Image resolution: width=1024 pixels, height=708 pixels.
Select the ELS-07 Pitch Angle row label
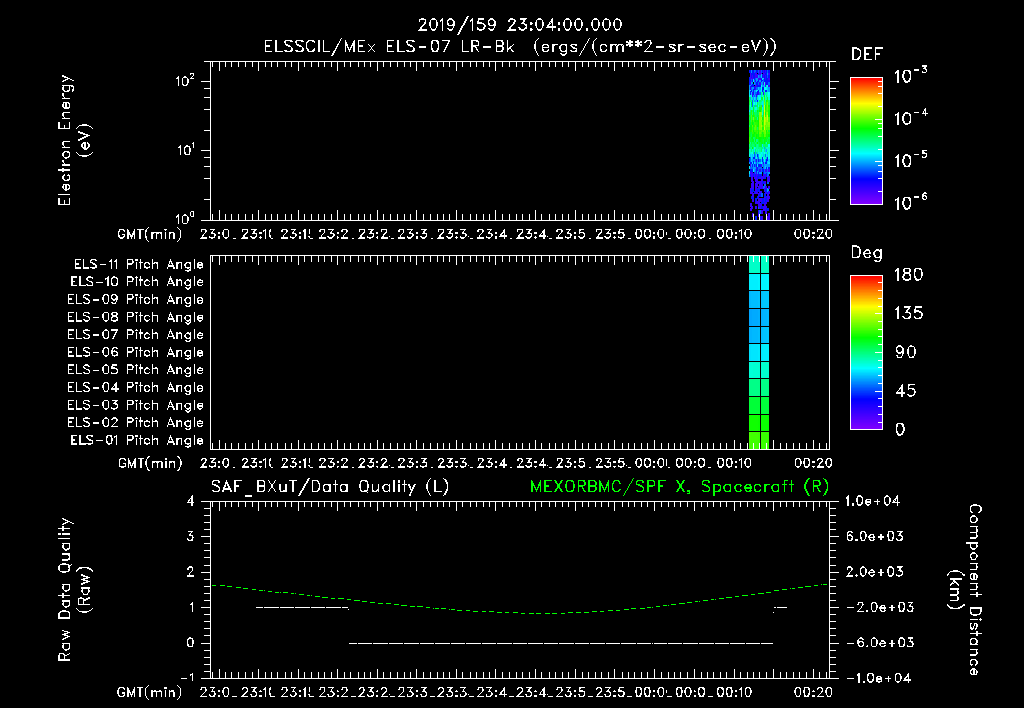pos(135,334)
